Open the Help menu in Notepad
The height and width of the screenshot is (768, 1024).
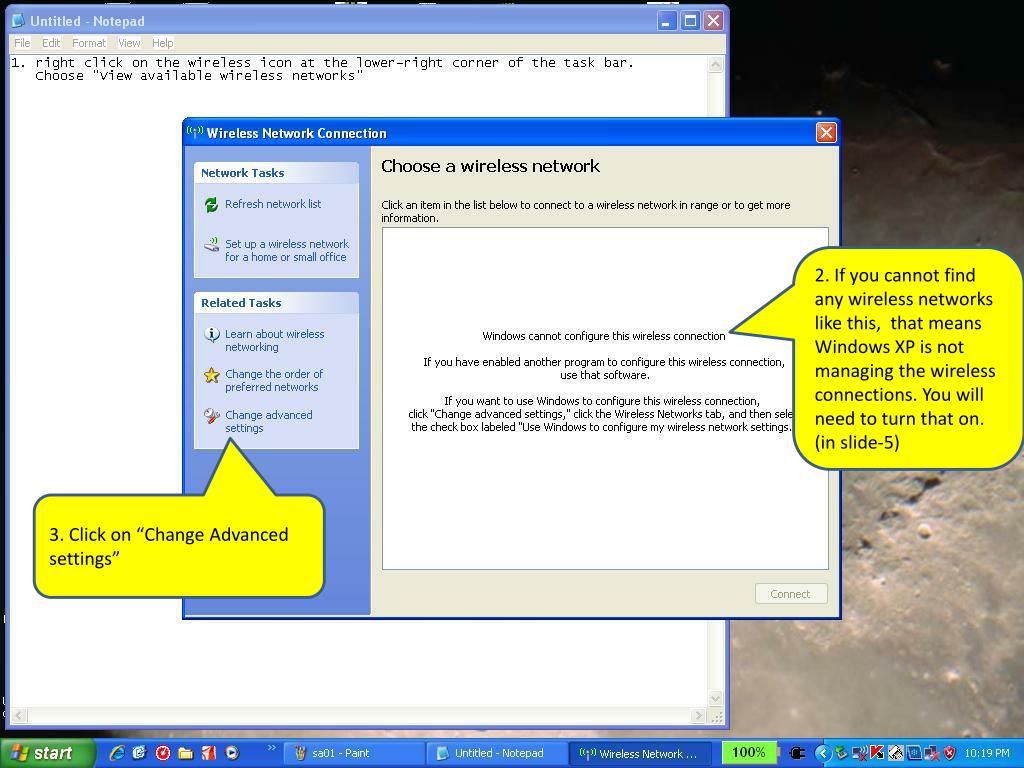(163, 43)
